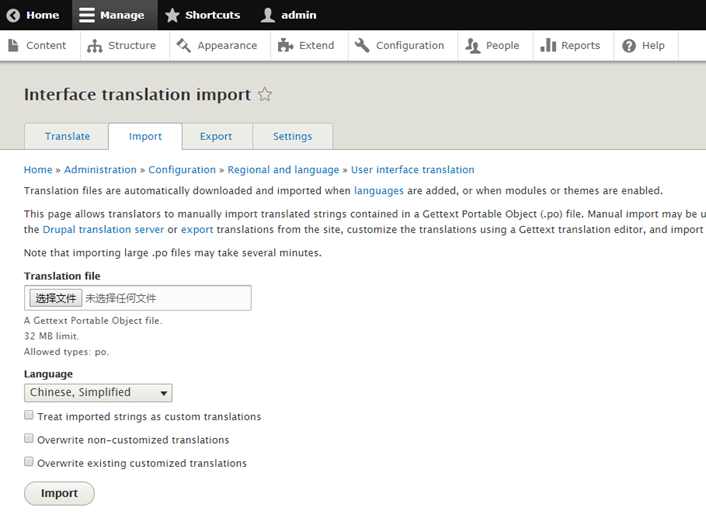Click the Home icon in top toolbar
The height and width of the screenshot is (518, 706).
pyautogui.click(x=14, y=15)
